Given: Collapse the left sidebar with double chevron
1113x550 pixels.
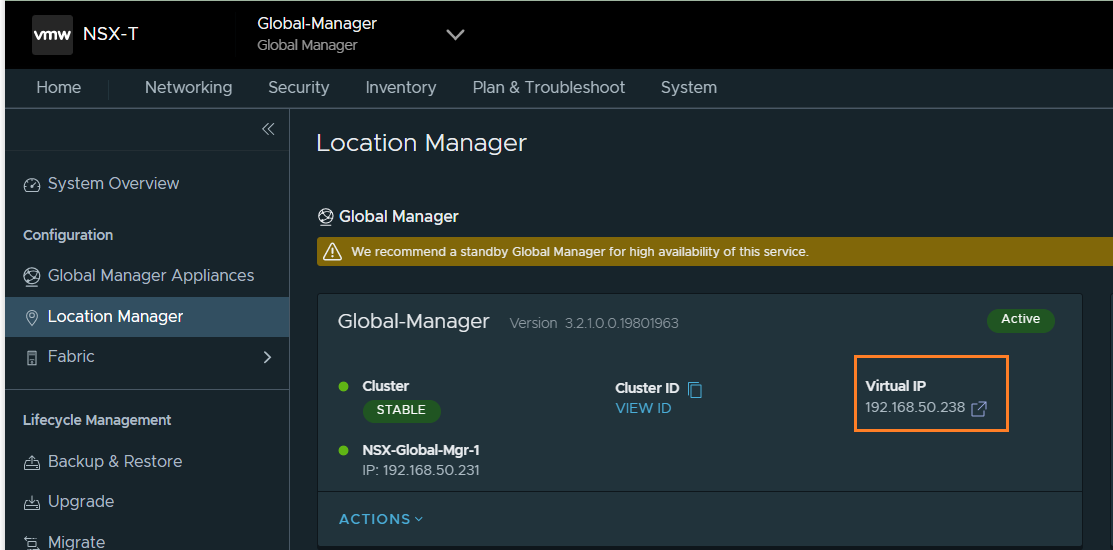Looking at the screenshot, I should (x=268, y=129).
